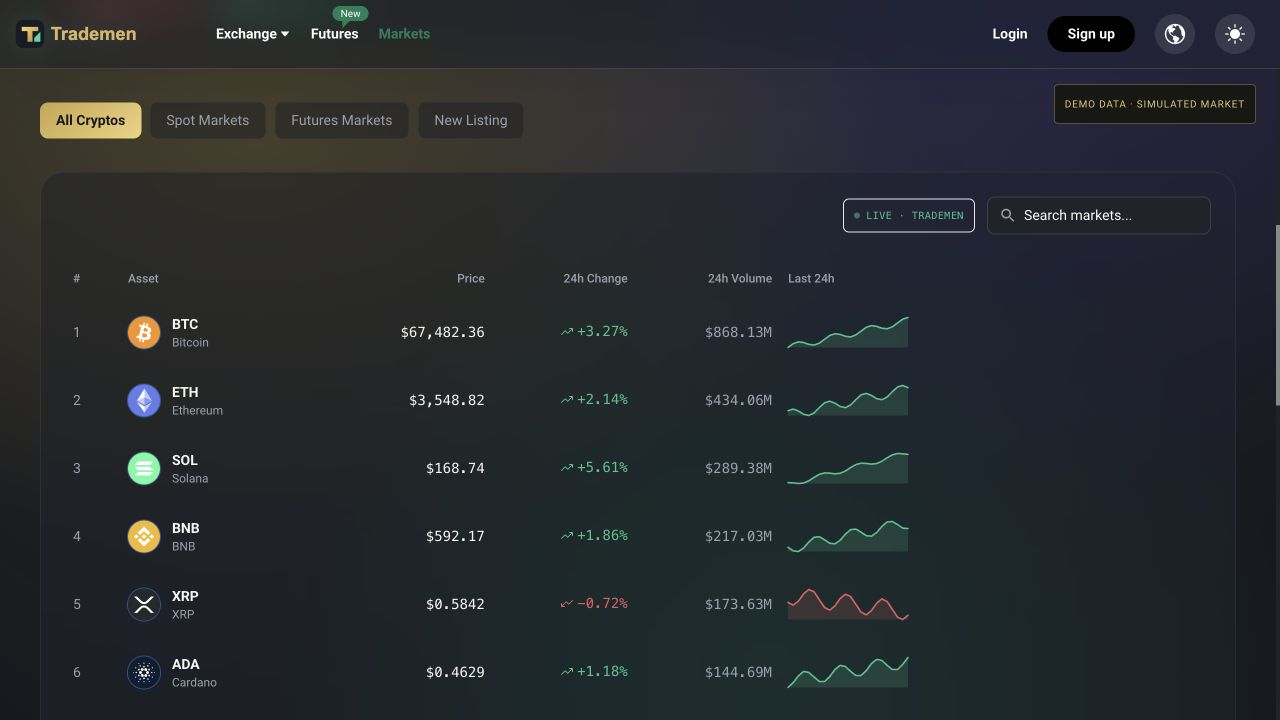Open BTC 24h sparkline chart
The height and width of the screenshot is (720, 1280).
click(848, 332)
